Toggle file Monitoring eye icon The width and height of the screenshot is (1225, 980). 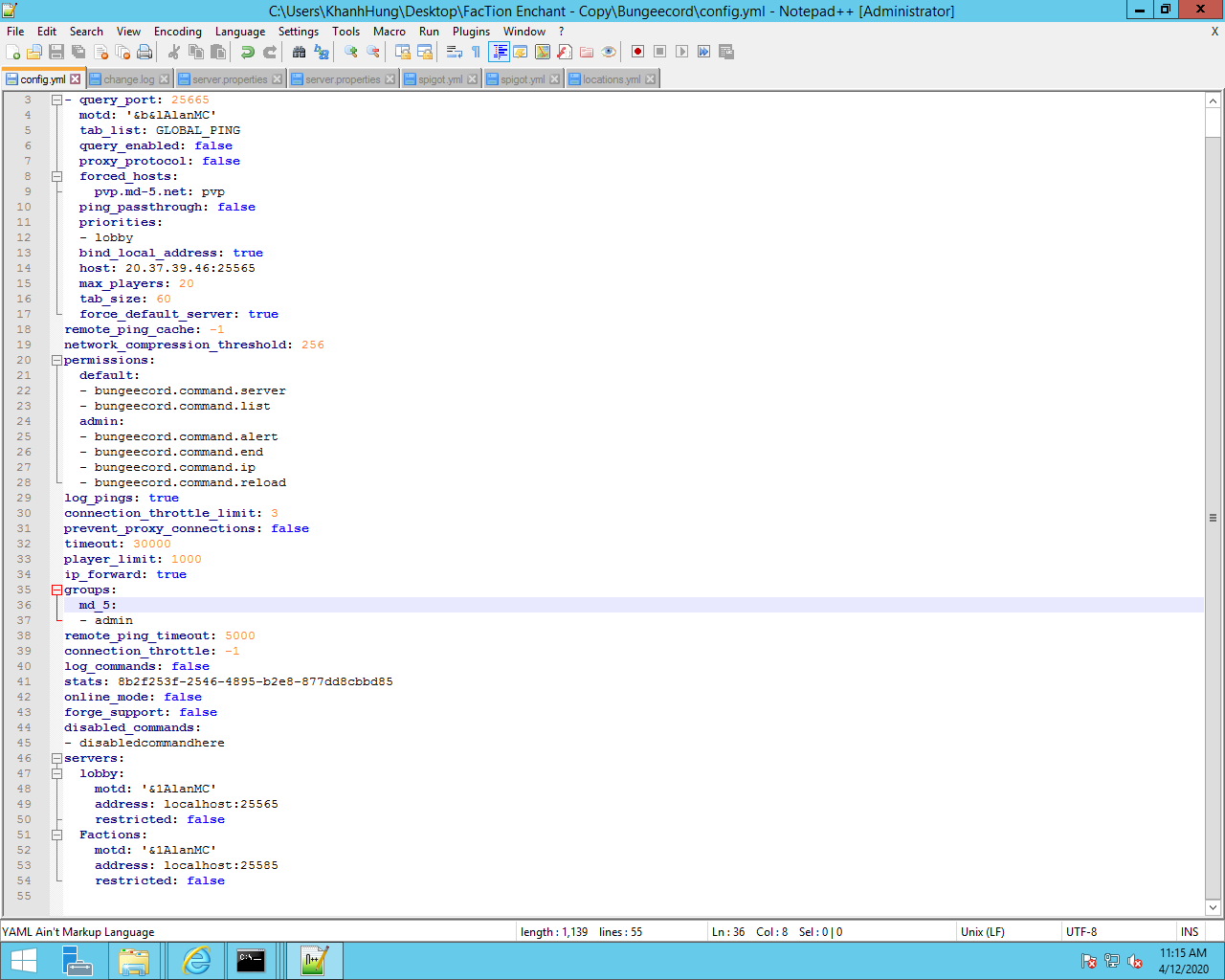pos(609,52)
